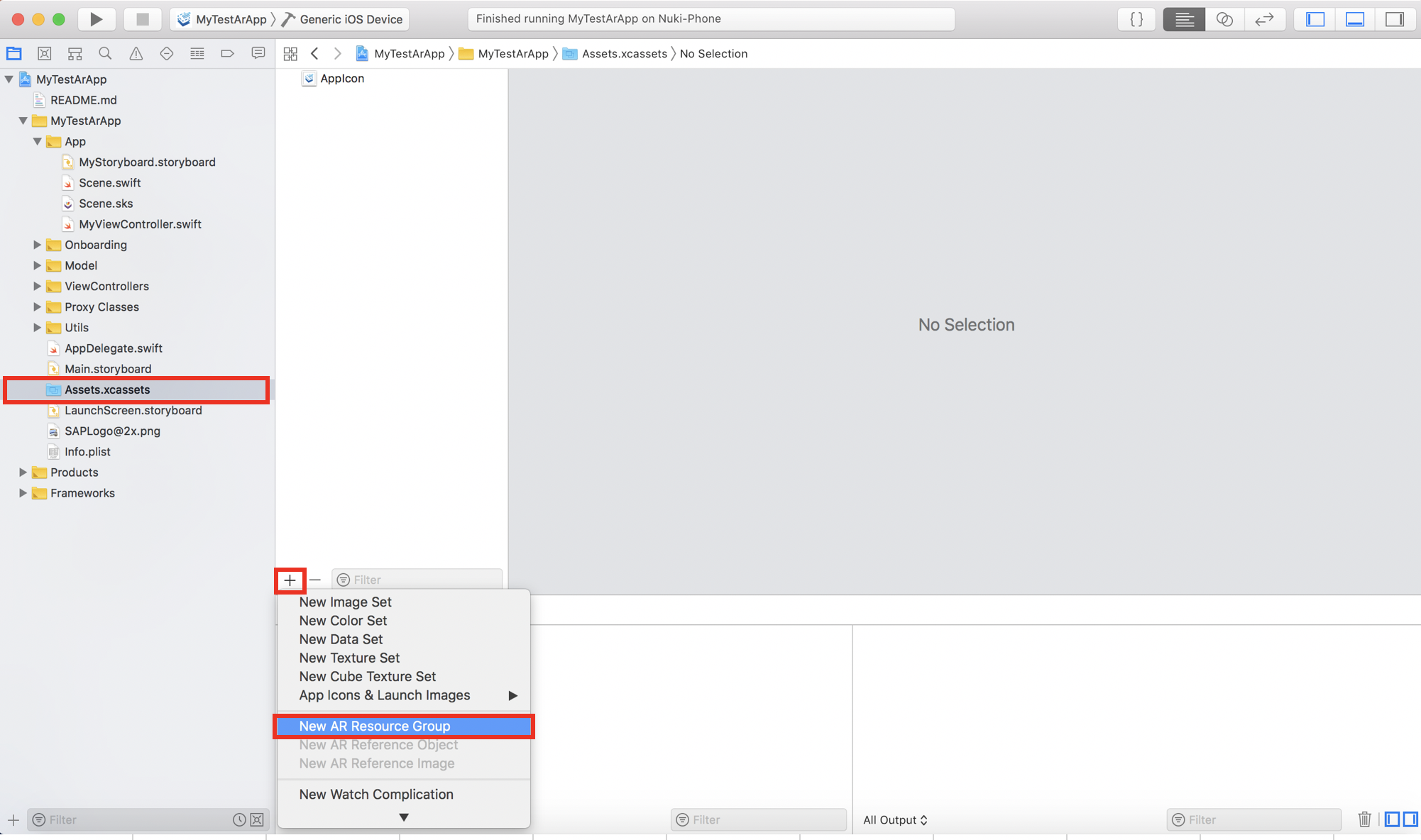Switch to Assistant editor icon

1224,19
